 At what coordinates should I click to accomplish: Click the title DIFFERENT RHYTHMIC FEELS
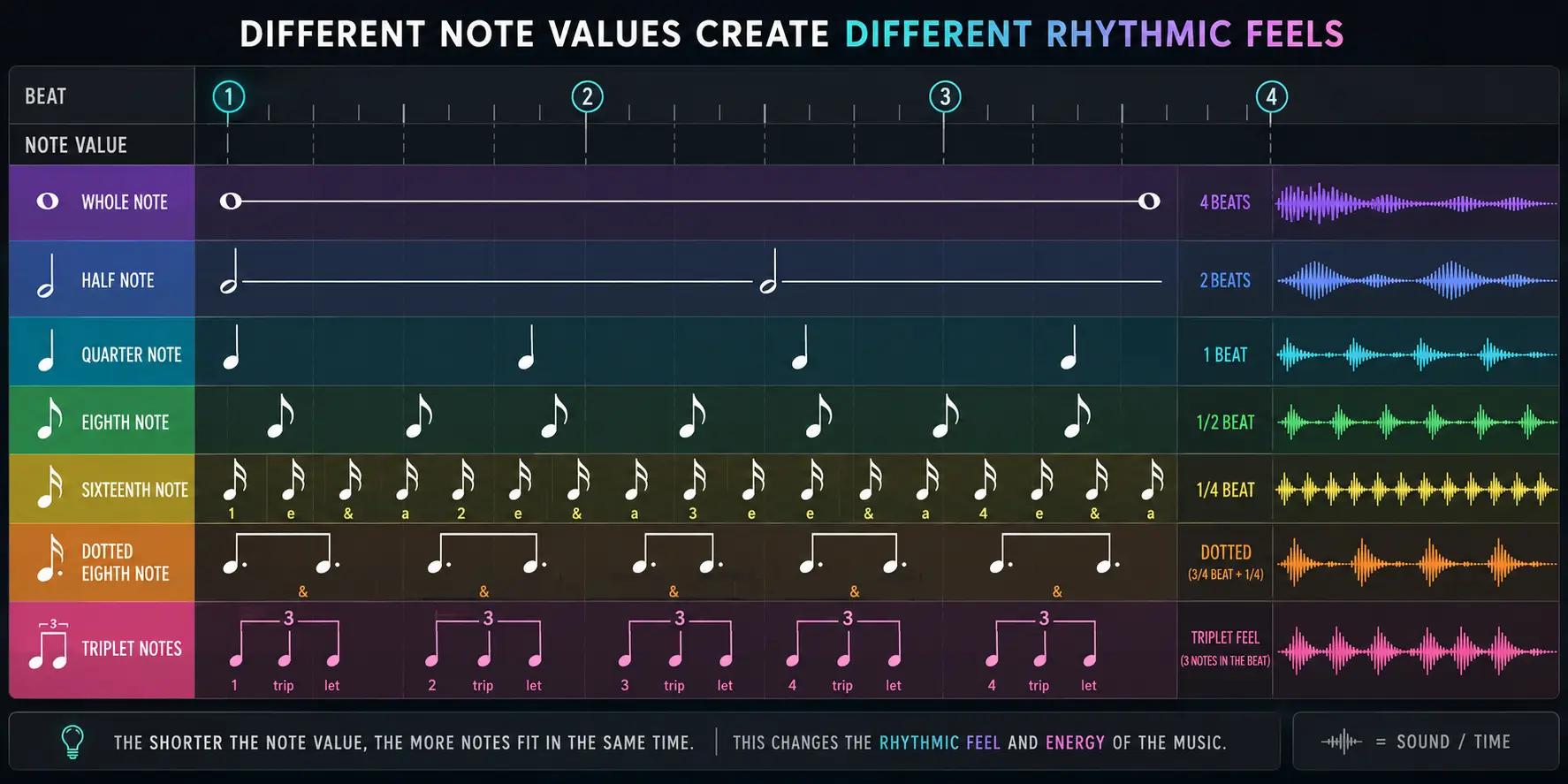pyautogui.click(x=1094, y=34)
